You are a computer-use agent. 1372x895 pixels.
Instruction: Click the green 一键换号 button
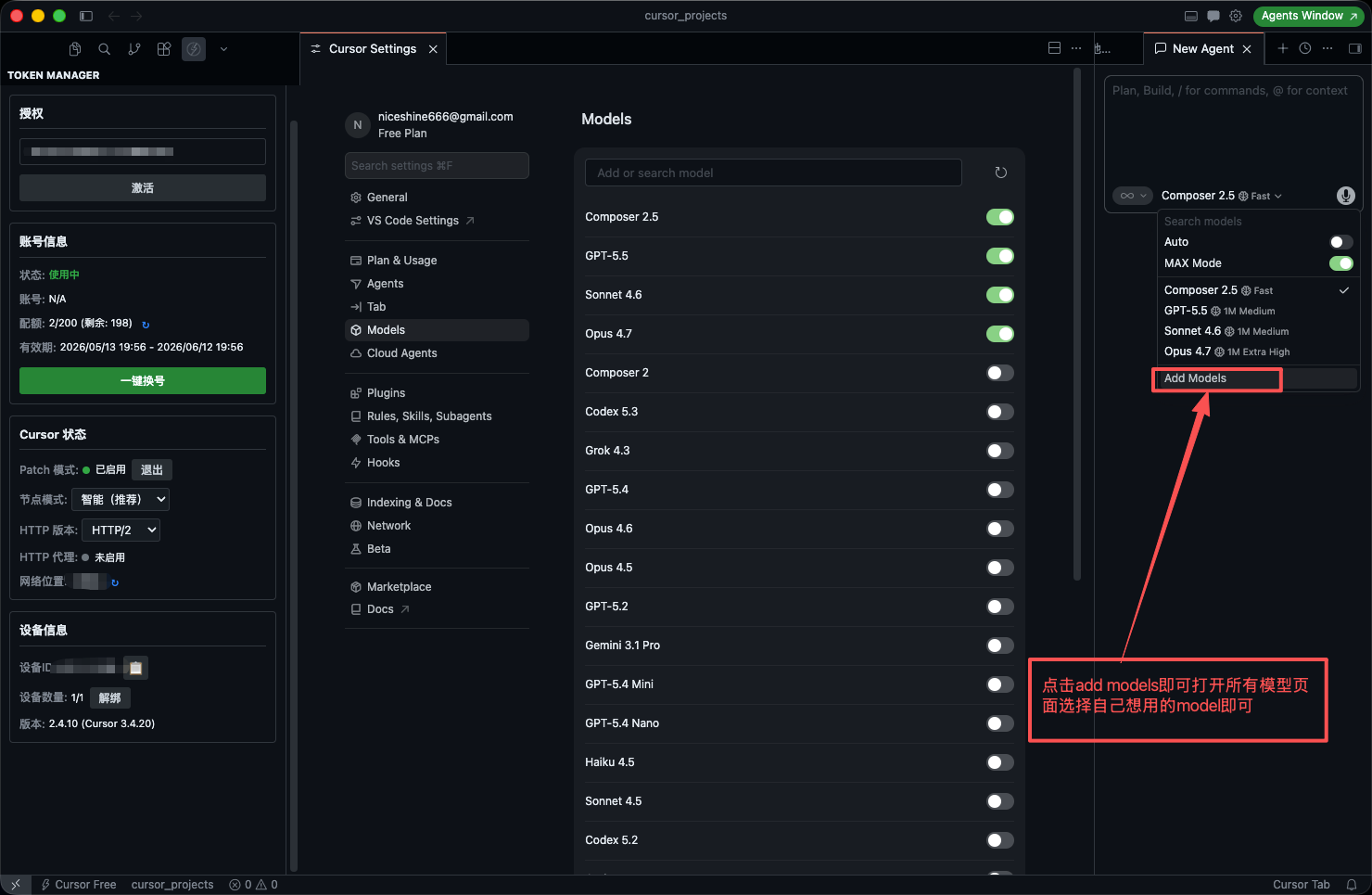(x=143, y=381)
